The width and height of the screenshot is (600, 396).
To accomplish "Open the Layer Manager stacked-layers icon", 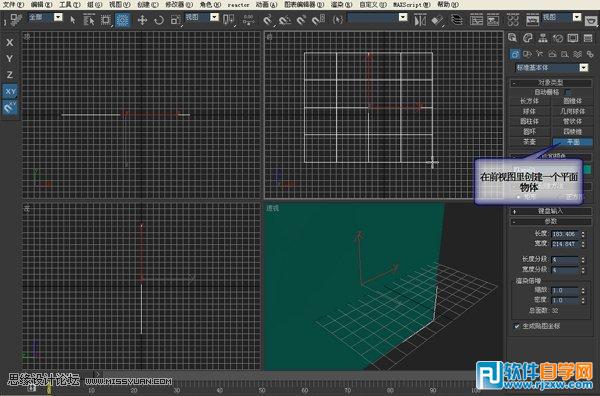I will point(457,19).
